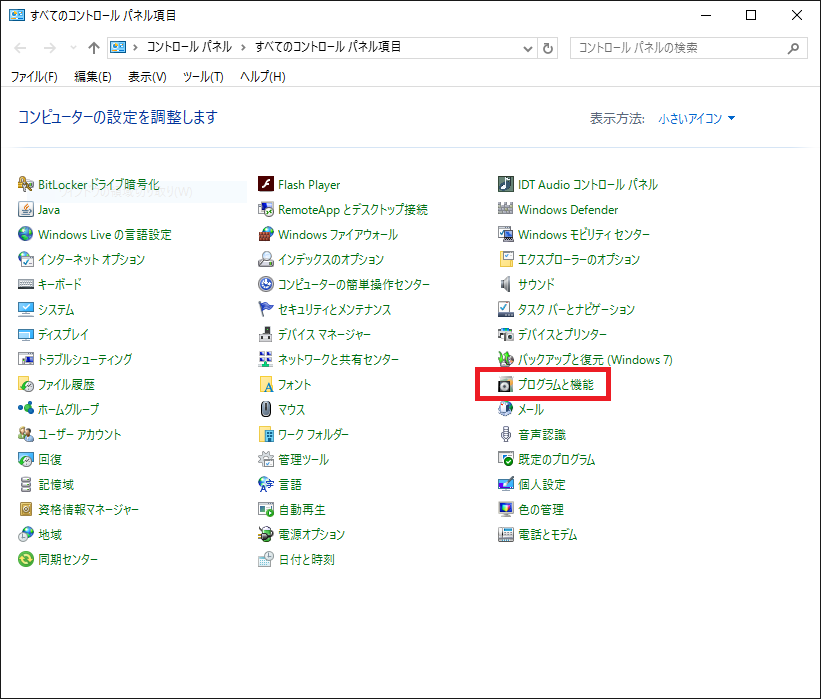The image size is (821, 699).
Task: Open バックアップと復元 (Windows 7) link
Action: pyautogui.click(x=595, y=360)
